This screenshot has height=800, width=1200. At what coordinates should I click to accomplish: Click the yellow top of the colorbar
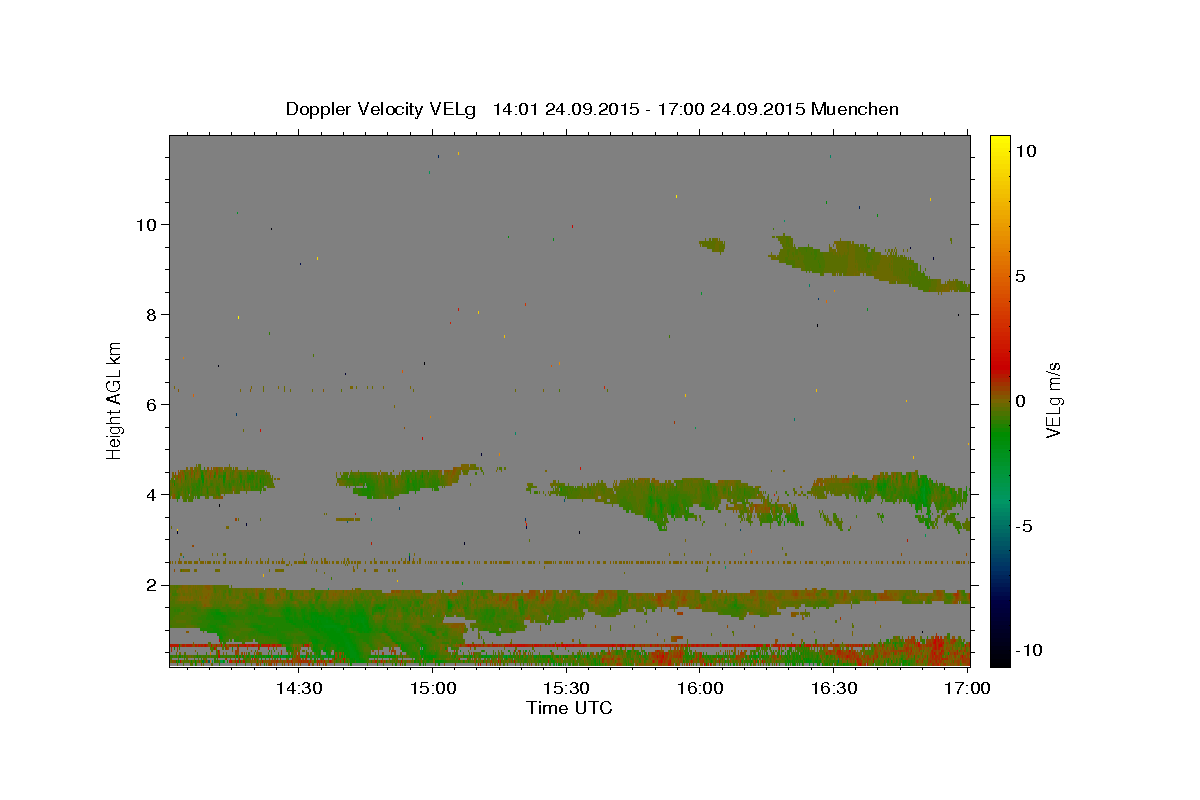pyautogui.click(x=999, y=142)
